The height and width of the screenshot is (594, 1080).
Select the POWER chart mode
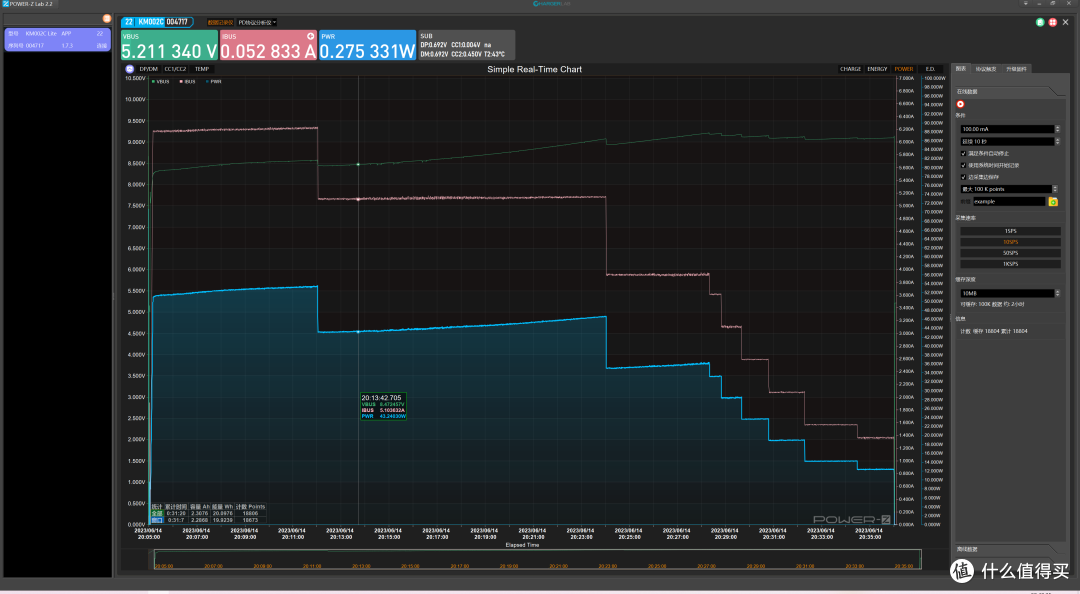click(x=904, y=69)
